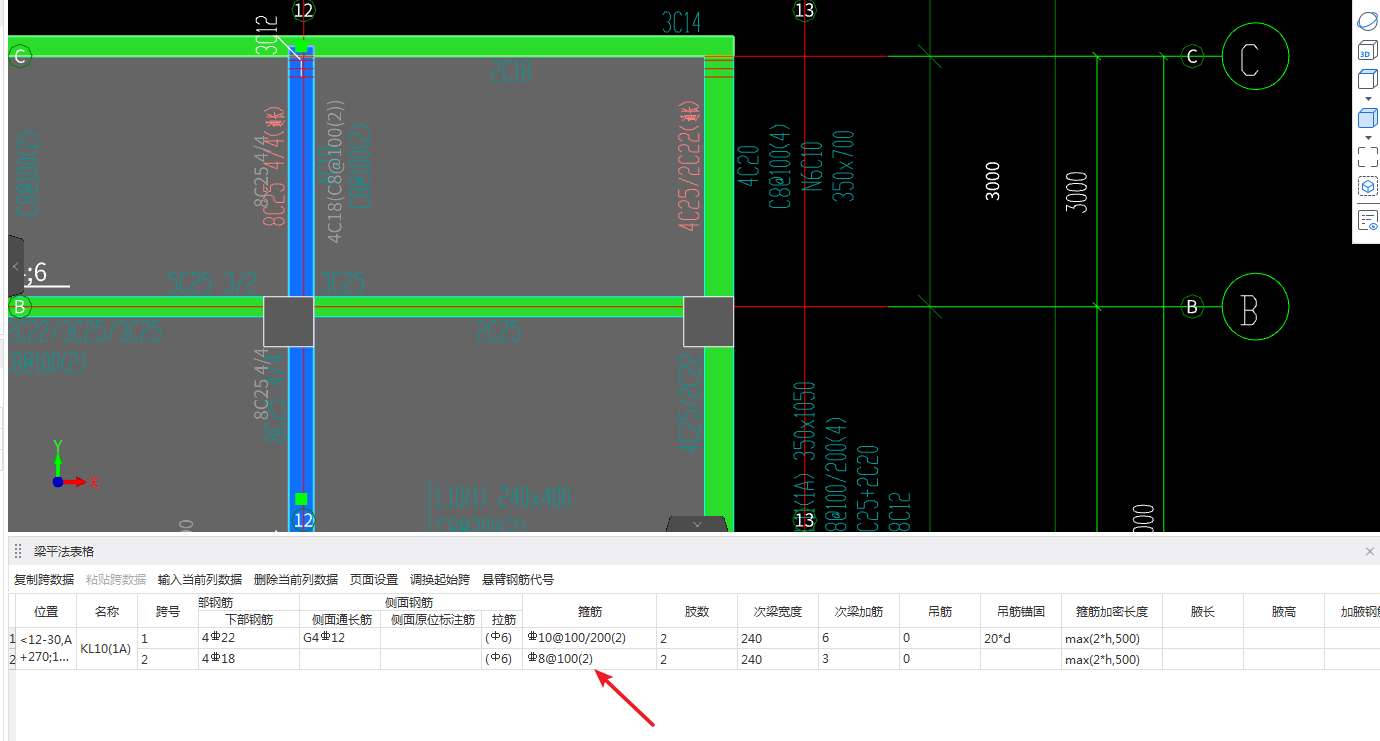Image resolution: width=1380 pixels, height=741 pixels.
Task: Click large axis bubble B on right
Action: (x=1255, y=307)
